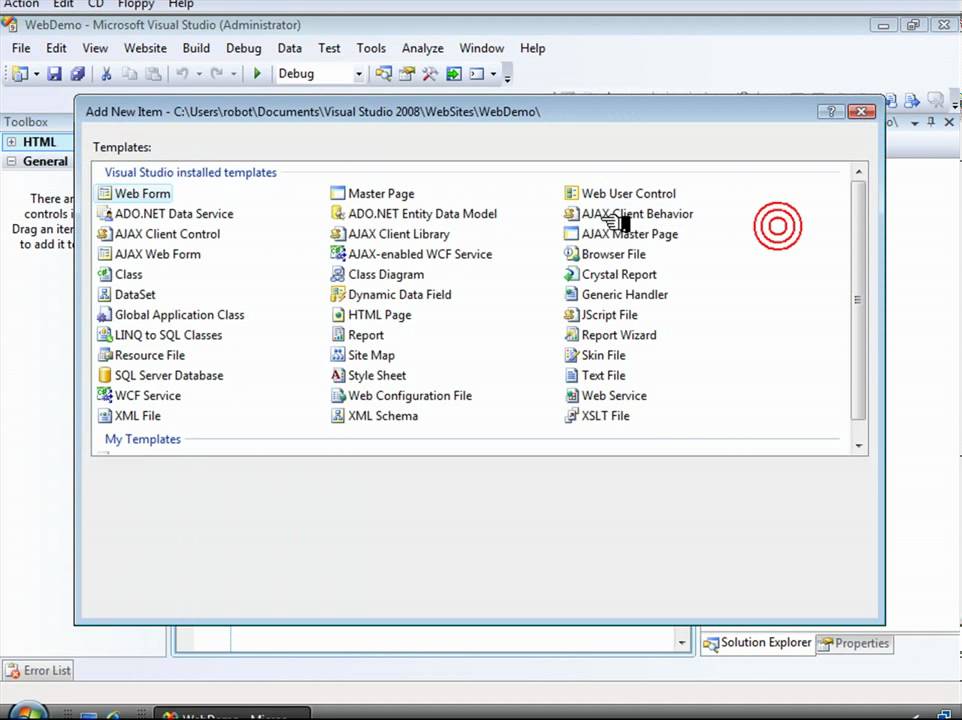
Task: Select XML File template
Action: click(129, 416)
